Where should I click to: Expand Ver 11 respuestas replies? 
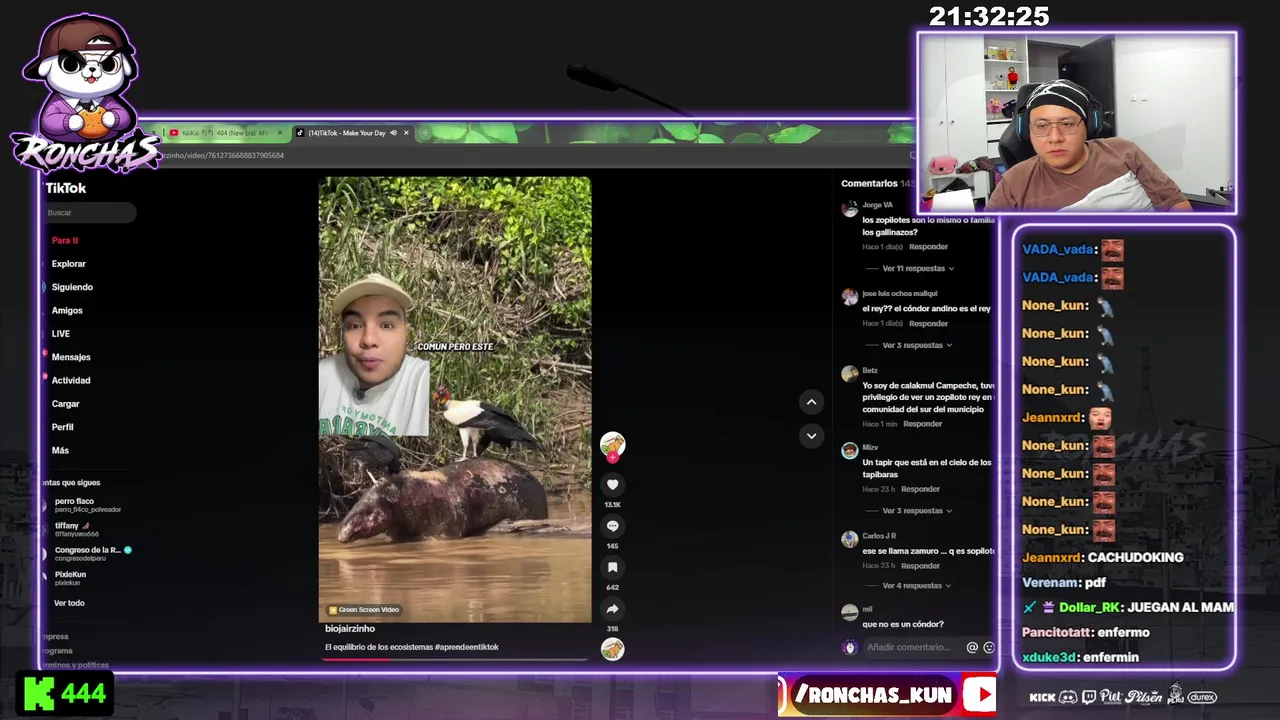click(x=917, y=269)
